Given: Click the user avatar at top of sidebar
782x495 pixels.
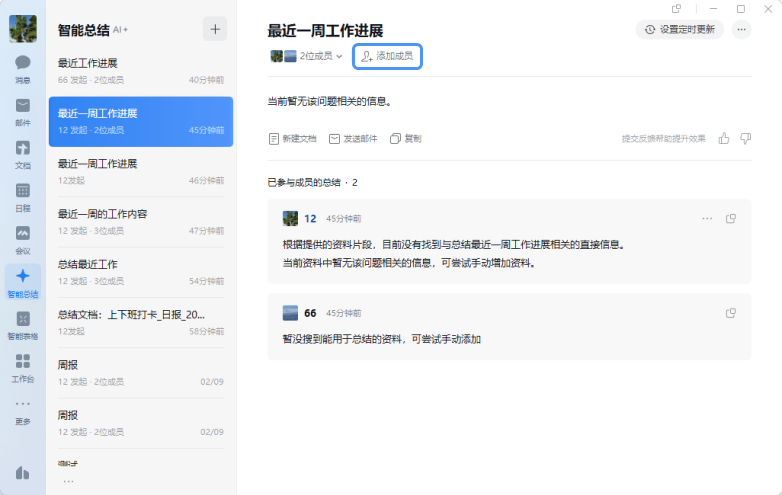Looking at the screenshot, I should [x=23, y=28].
